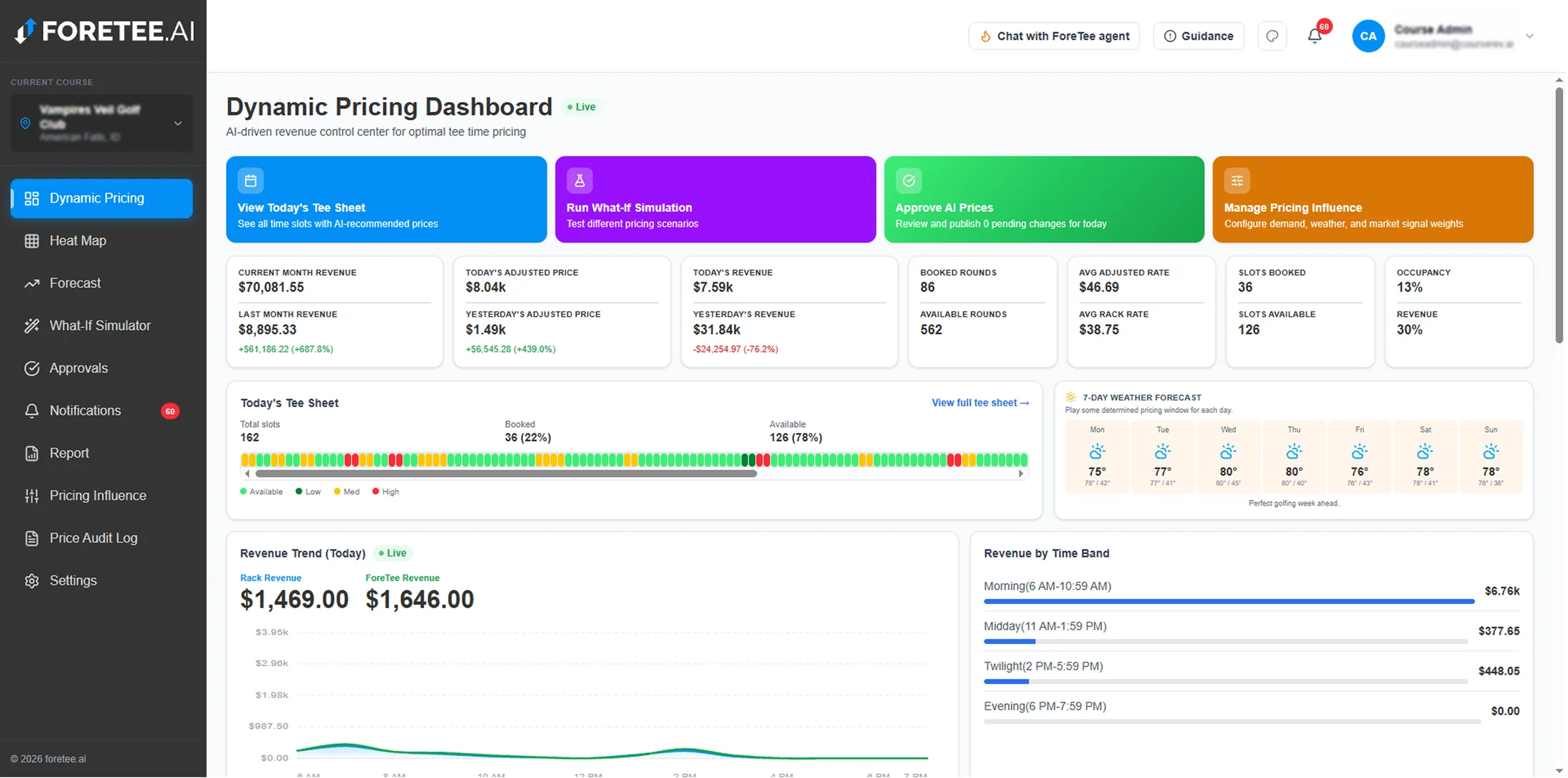The width and height of the screenshot is (1568, 778).
Task: Click Approve AI Prices card
Action: [1044, 200]
